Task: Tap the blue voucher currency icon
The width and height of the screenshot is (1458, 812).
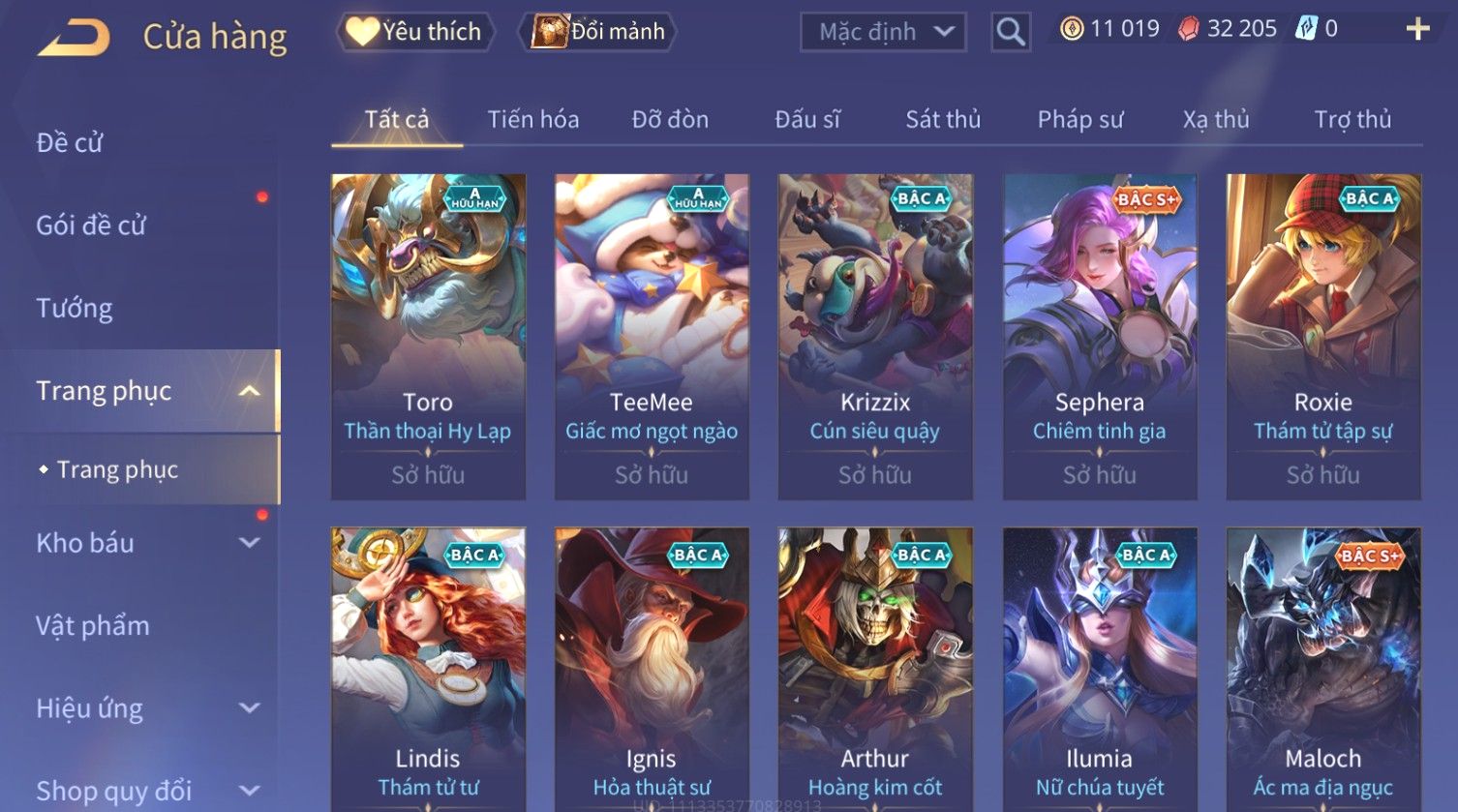Action: 1306,29
